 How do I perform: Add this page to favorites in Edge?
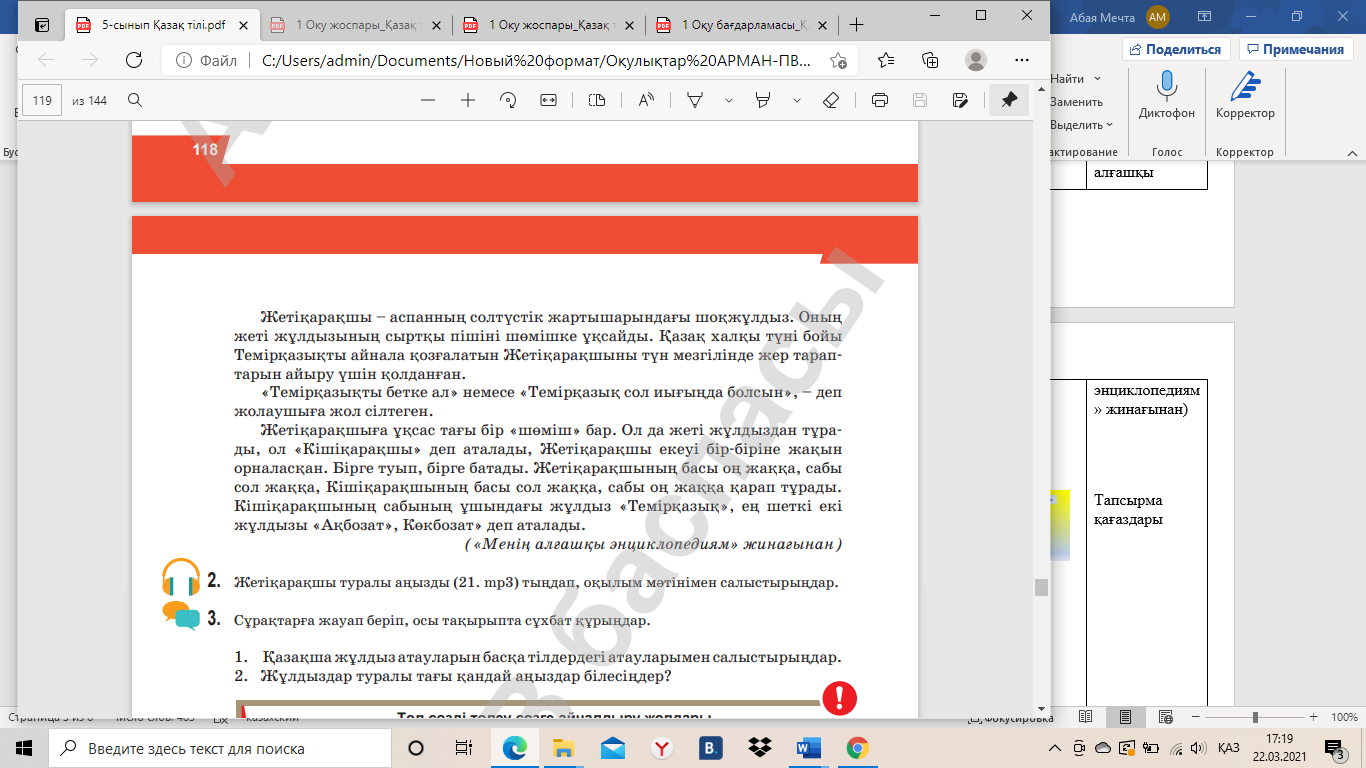[x=838, y=60]
